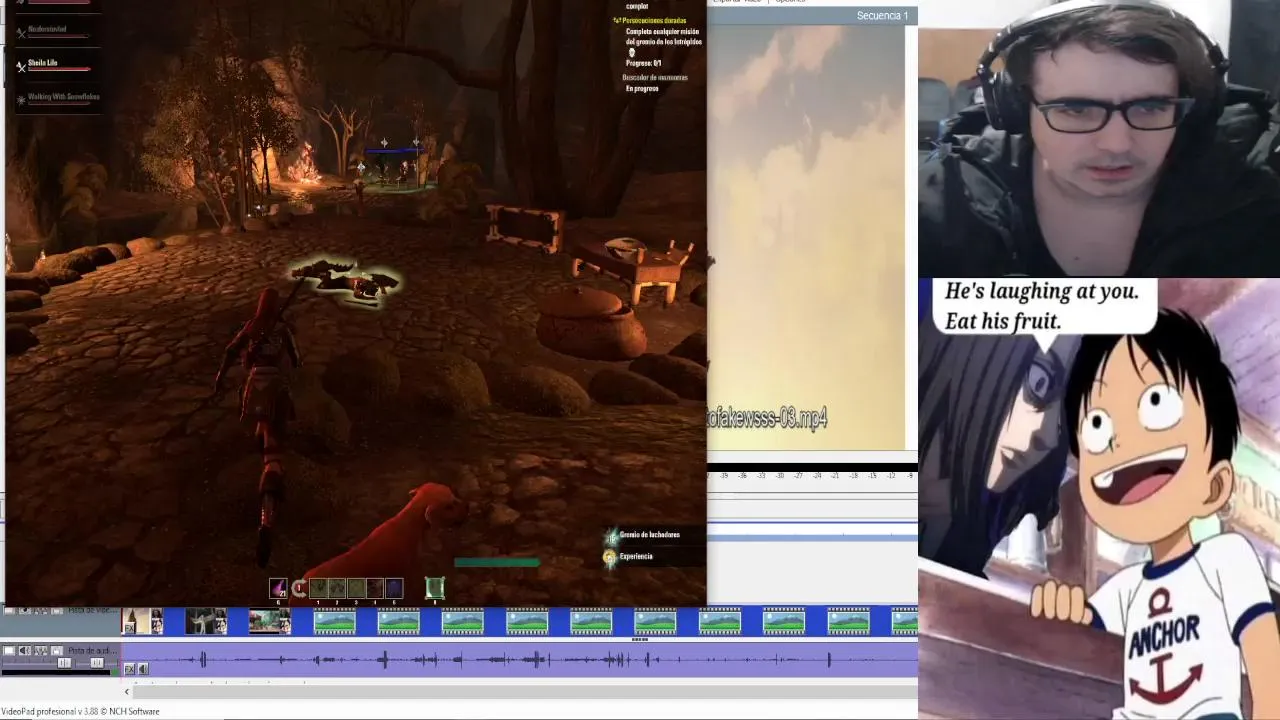Click the "He's laughing at you" meme image
Viewport: 1280px width, 720px height.
click(x=1099, y=499)
